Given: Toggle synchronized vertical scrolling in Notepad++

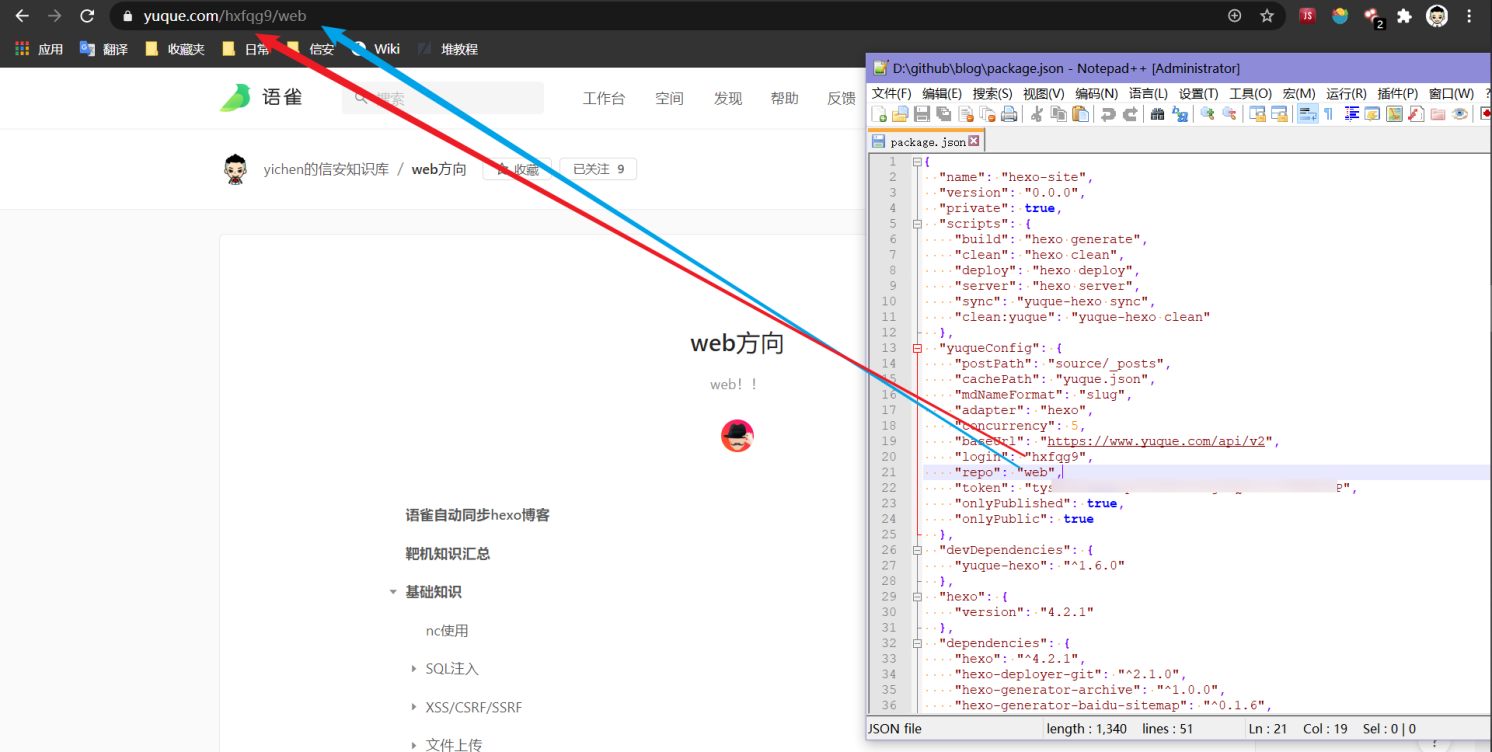Looking at the screenshot, I should point(1257,114).
